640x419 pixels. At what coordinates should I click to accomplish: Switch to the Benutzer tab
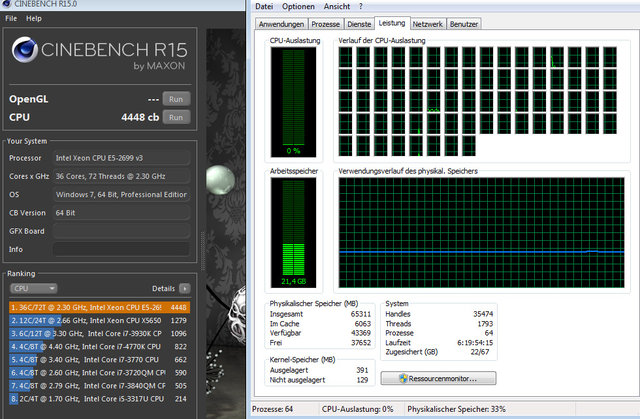pos(464,24)
